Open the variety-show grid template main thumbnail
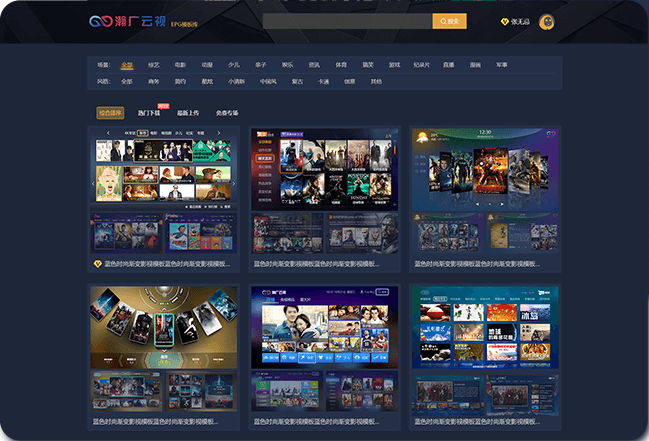 coord(163,169)
